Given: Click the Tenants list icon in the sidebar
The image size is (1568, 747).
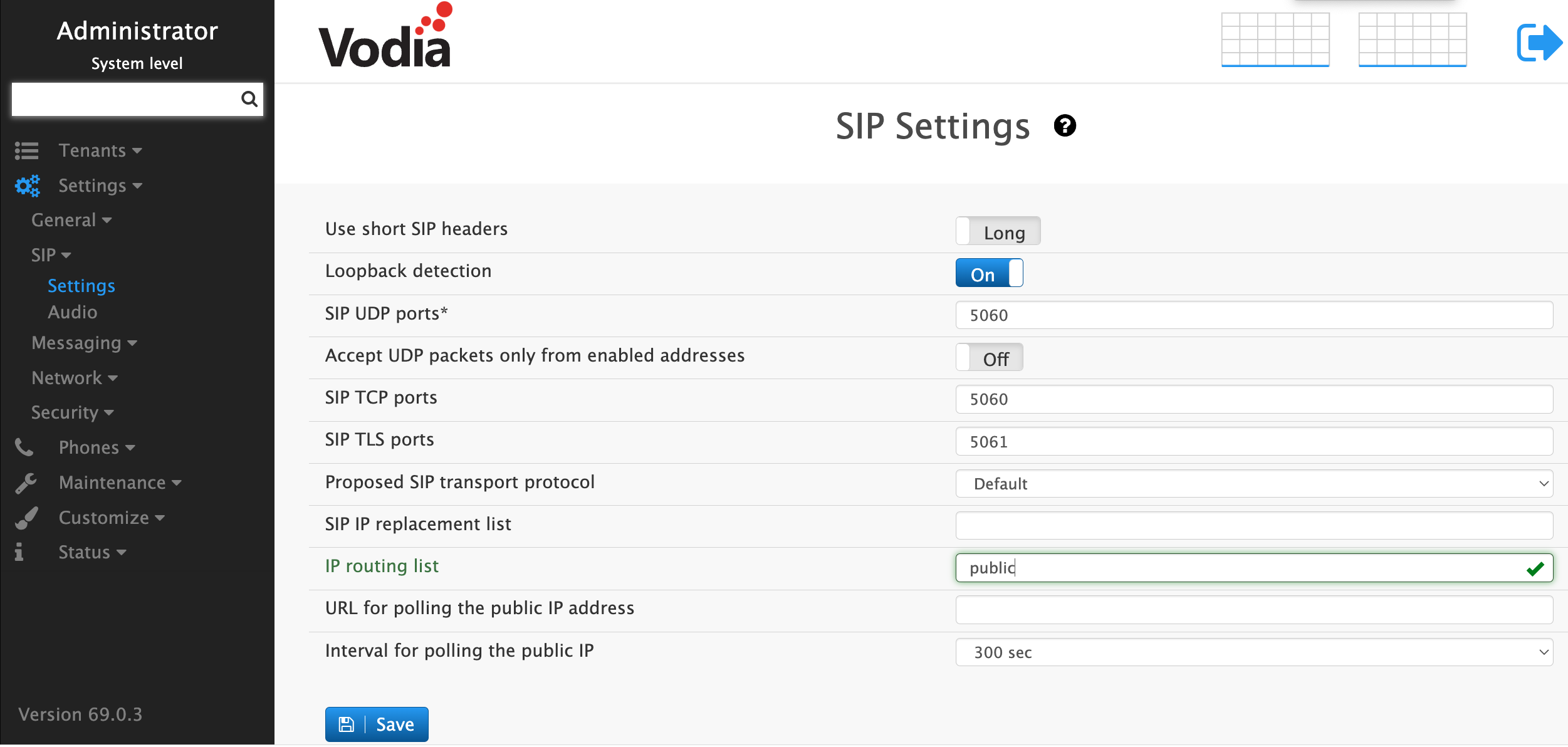Looking at the screenshot, I should click(x=26, y=150).
